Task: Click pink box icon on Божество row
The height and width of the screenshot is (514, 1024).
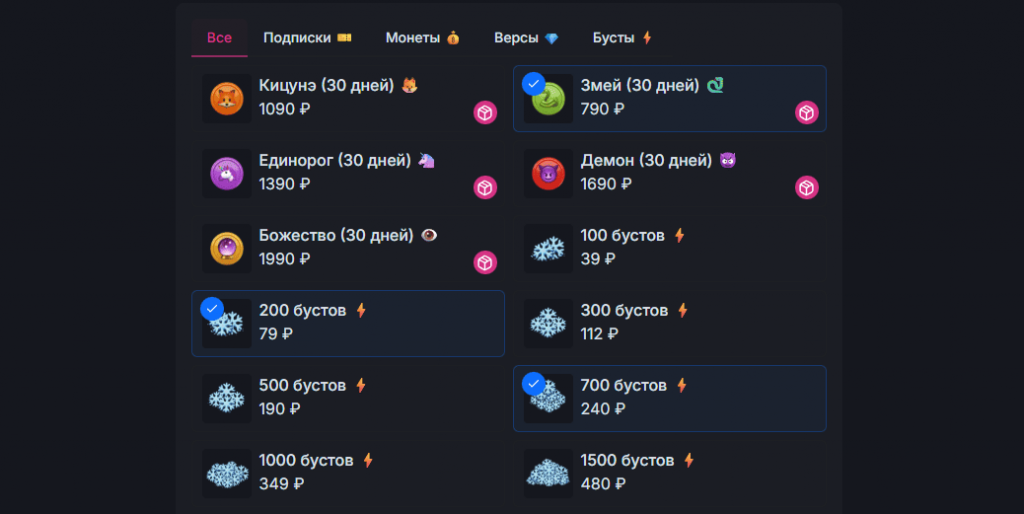Action: [485, 263]
